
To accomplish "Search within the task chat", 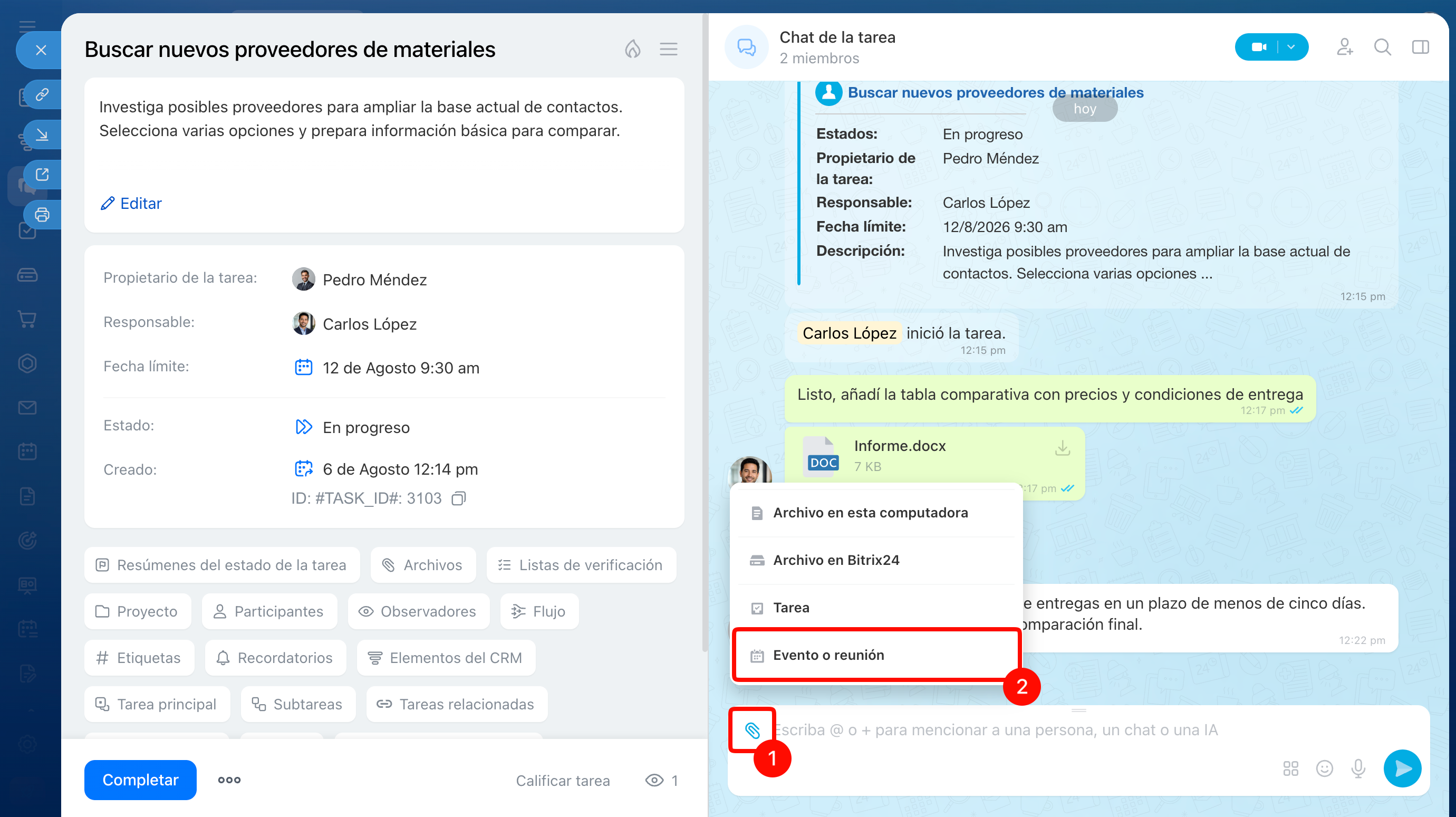I will coord(1383,47).
